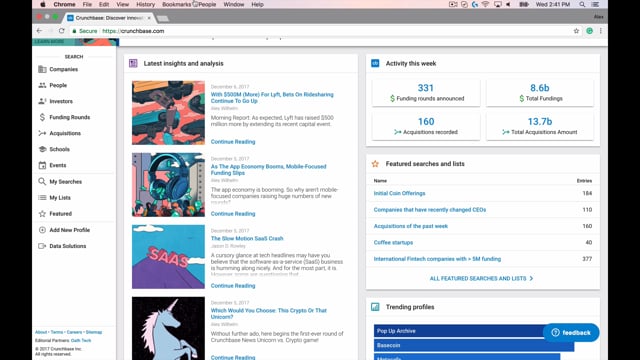Open the Lyft $500M article headline

pyautogui.click(x=272, y=98)
